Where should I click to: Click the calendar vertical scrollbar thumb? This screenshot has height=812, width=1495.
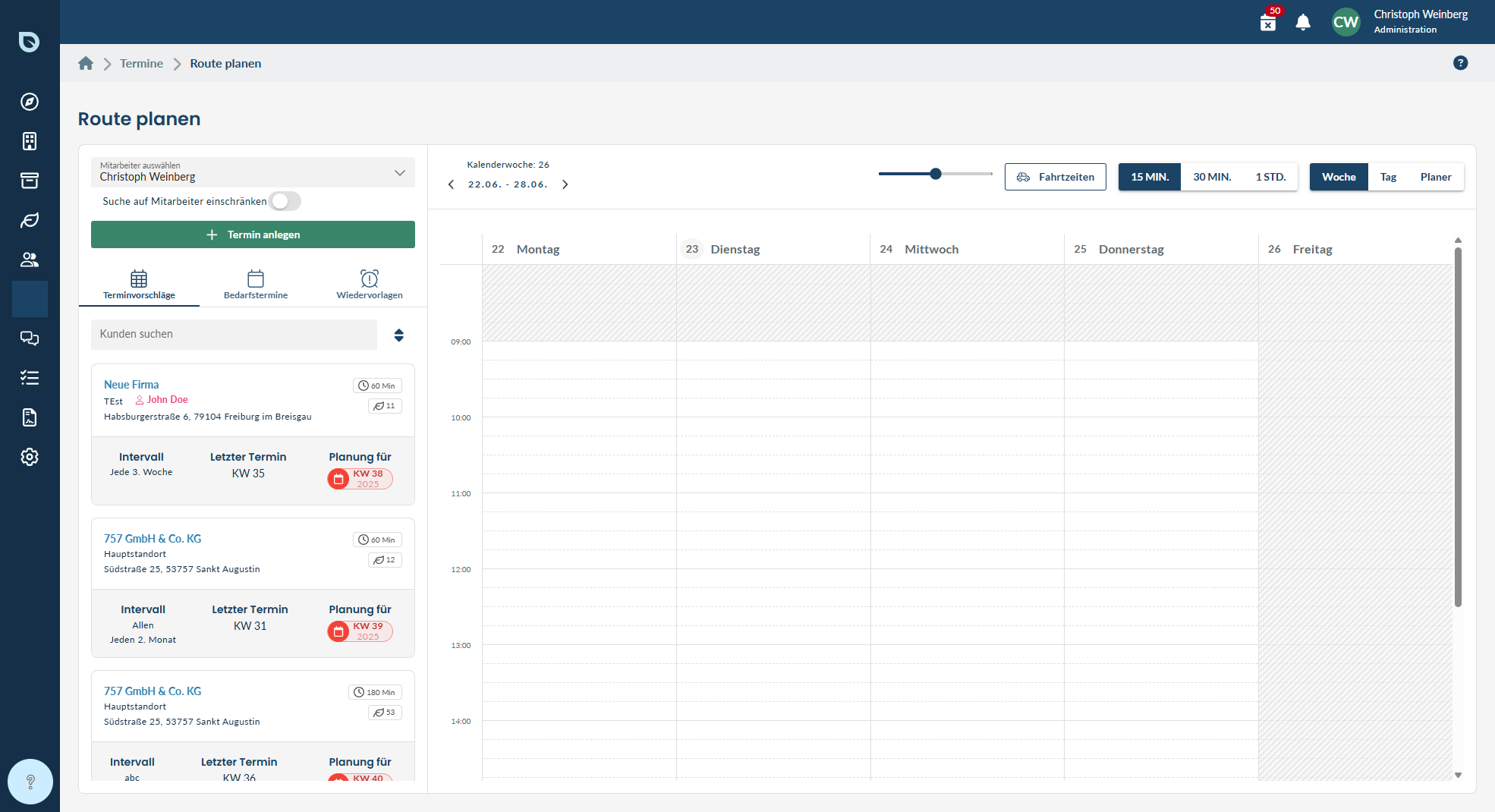pos(1458,426)
